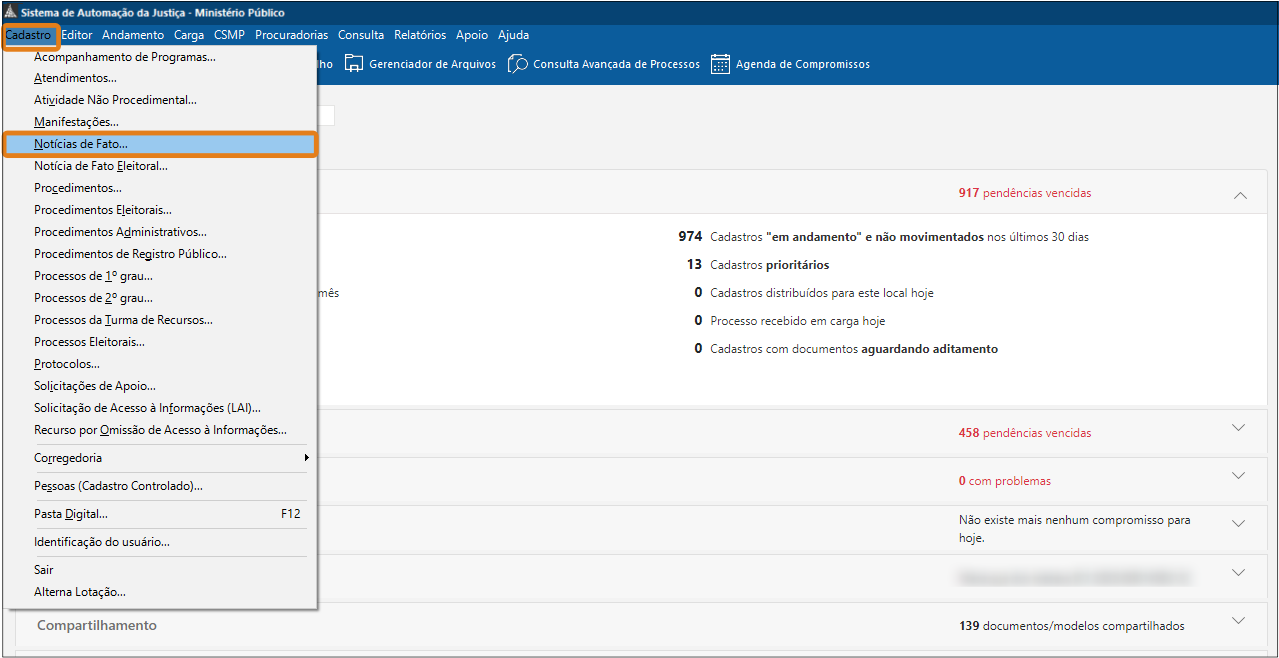Image resolution: width=1279 pixels, height=658 pixels.
Task: Open the Gerenciador de Arquivos toolbar icon
Action: click(x=354, y=64)
